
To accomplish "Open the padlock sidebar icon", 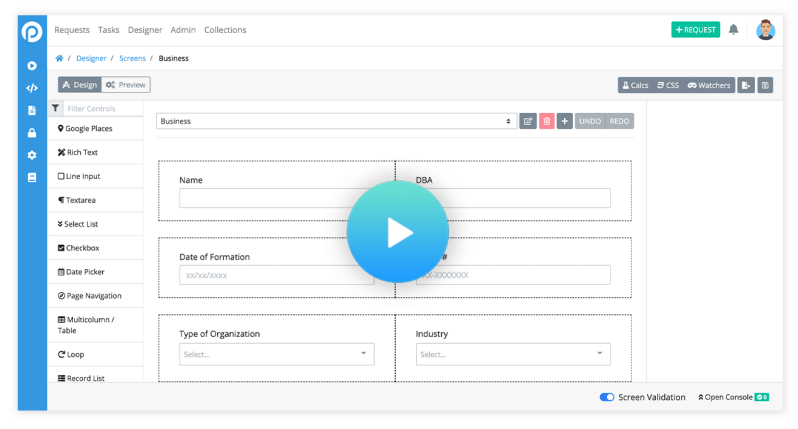I will [x=32, y=133].
